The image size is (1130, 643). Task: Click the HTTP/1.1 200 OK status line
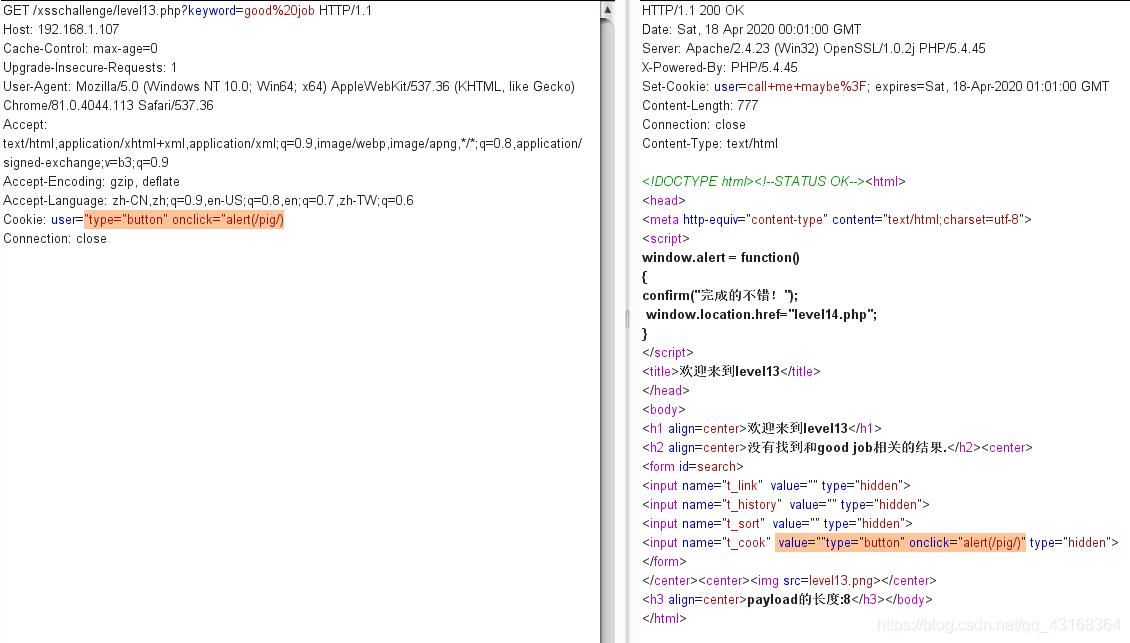(693, 11)
